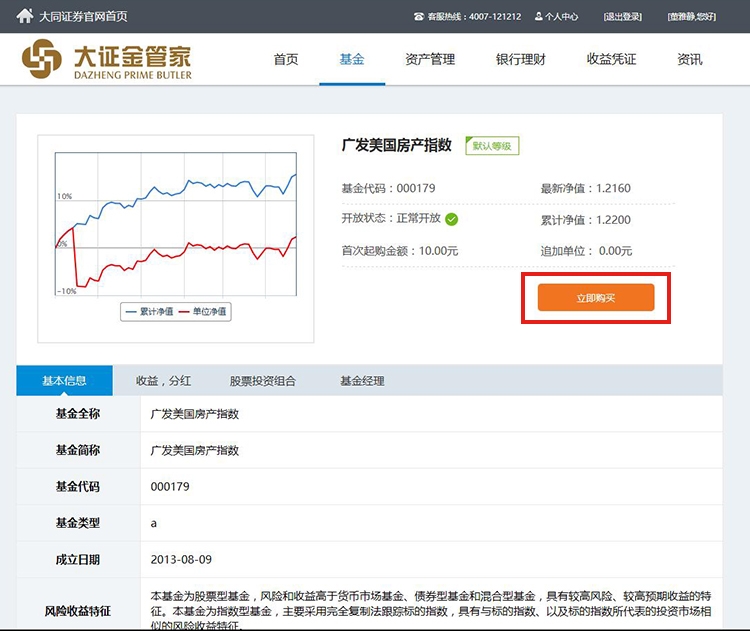Switch to 收益，分红 tab
Screen dimensions: 750x631
(164, 381)
